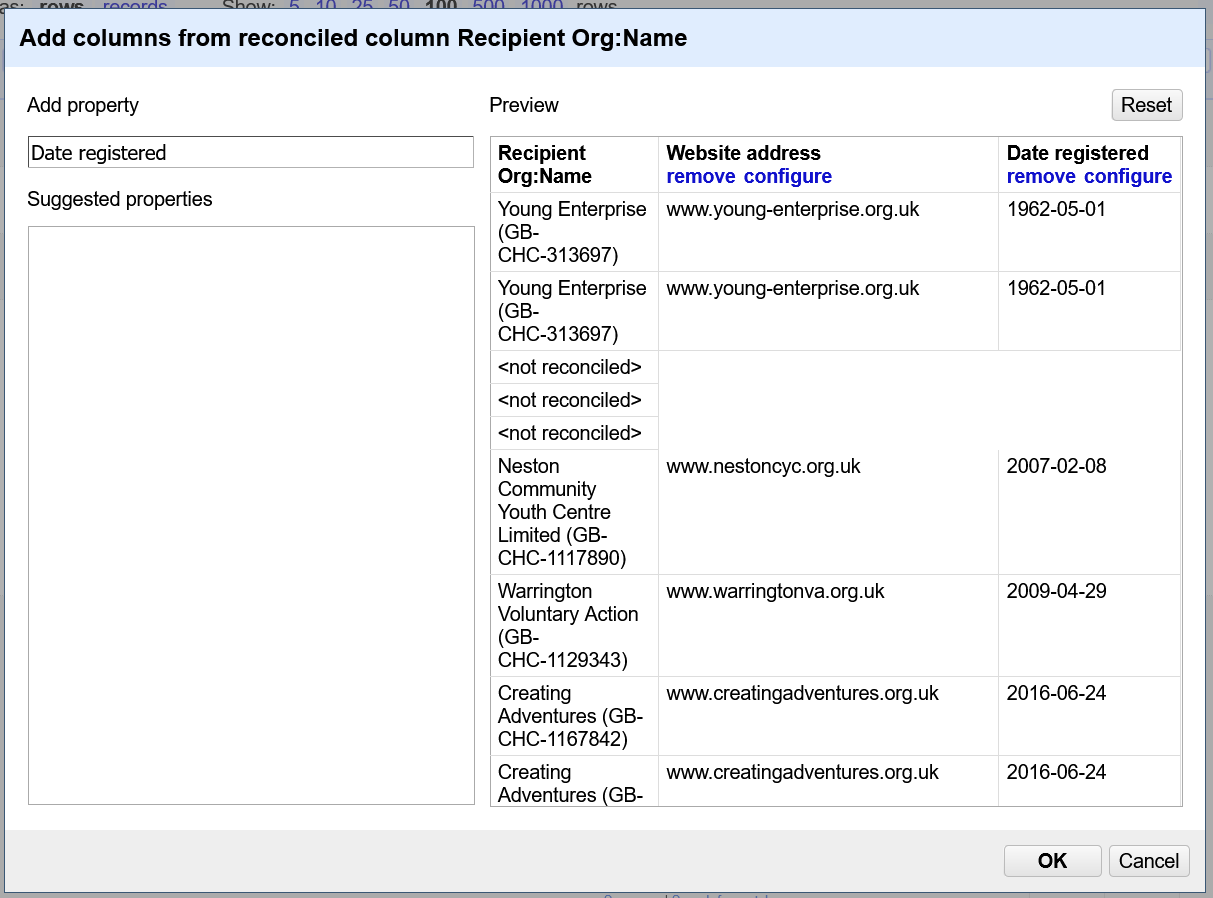
Task: Click the empty Suggested properties list
Action: click(x=250, y=515)
